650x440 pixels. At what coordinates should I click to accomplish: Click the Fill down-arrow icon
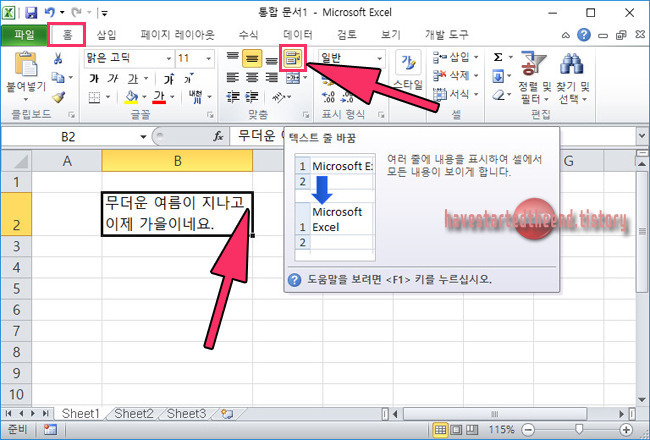point(498,76)
